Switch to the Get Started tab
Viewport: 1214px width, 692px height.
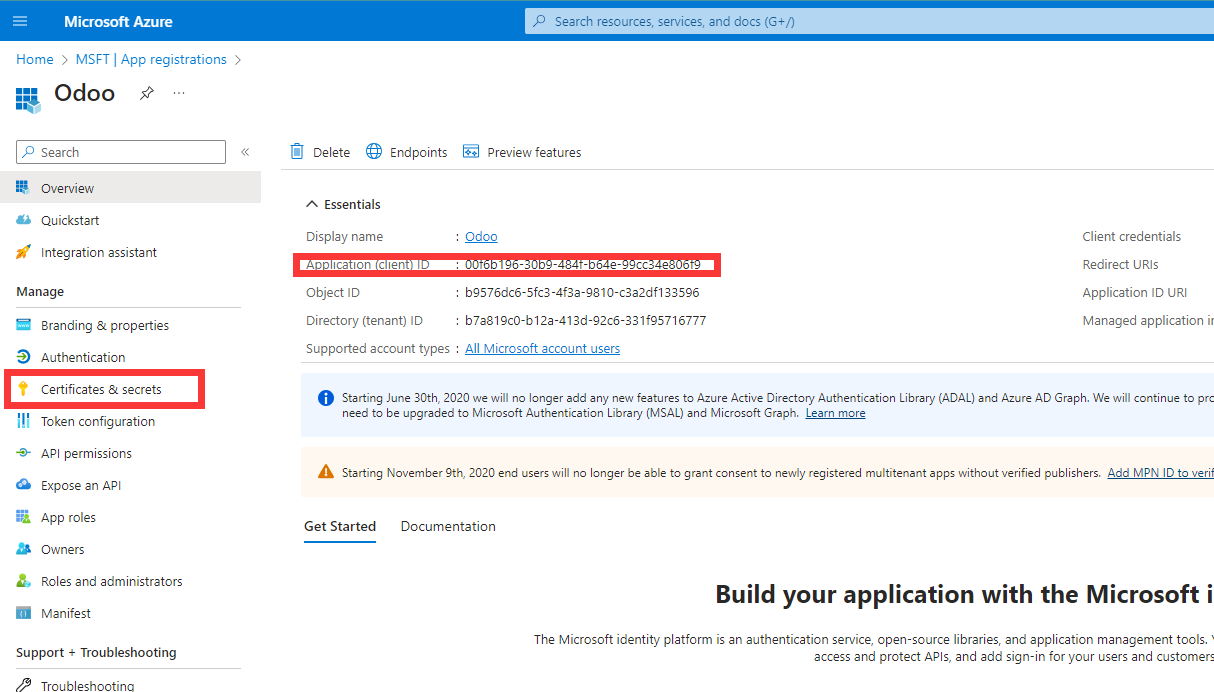coord(340,526)
